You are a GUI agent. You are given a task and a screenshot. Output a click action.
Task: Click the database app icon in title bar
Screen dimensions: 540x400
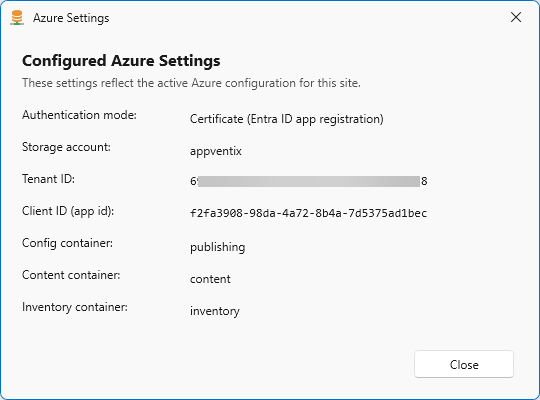17,18
